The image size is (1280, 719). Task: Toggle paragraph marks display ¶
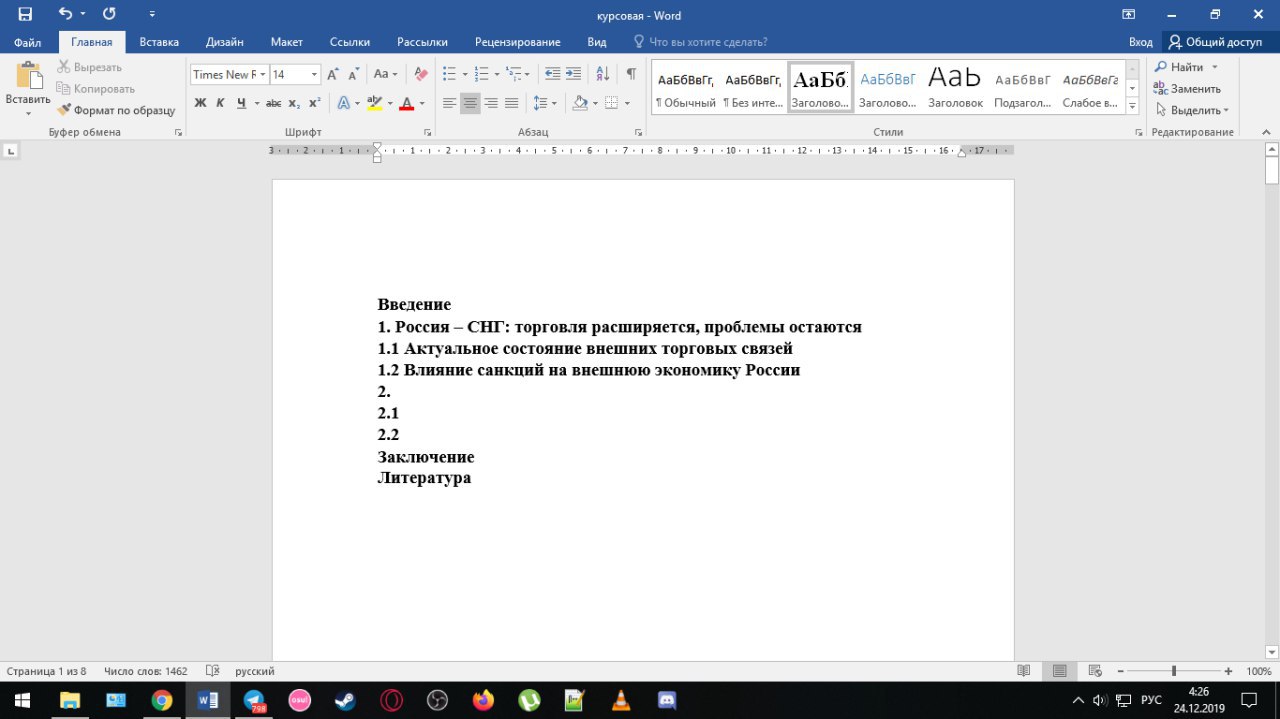631,74
